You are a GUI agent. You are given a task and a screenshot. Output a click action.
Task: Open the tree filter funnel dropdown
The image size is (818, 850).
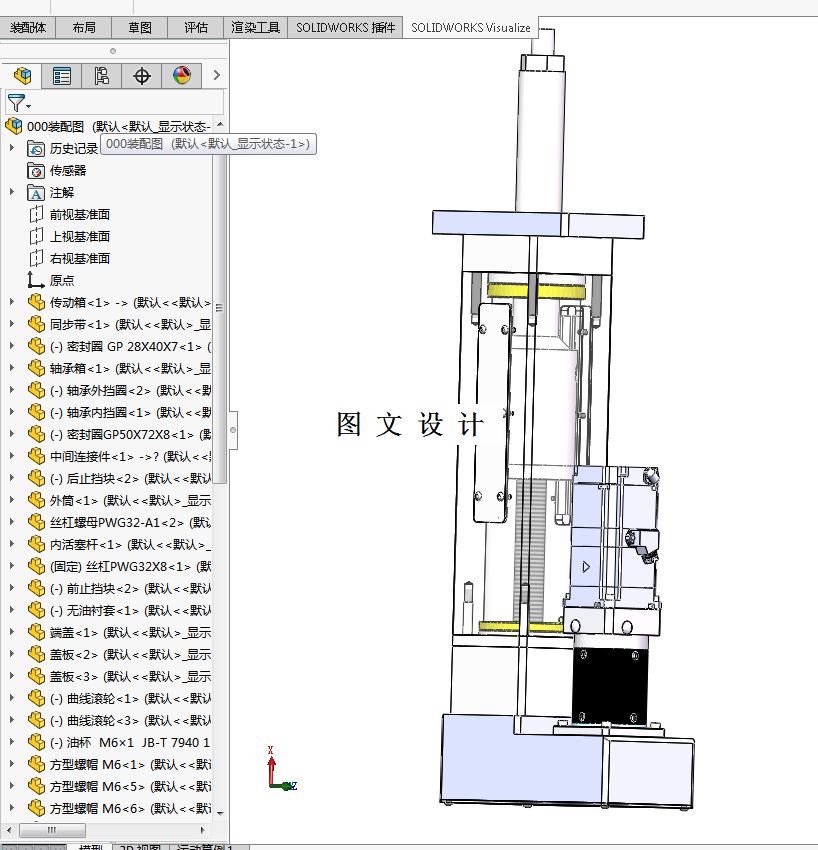pyautogui.click(x=18, y=102)
